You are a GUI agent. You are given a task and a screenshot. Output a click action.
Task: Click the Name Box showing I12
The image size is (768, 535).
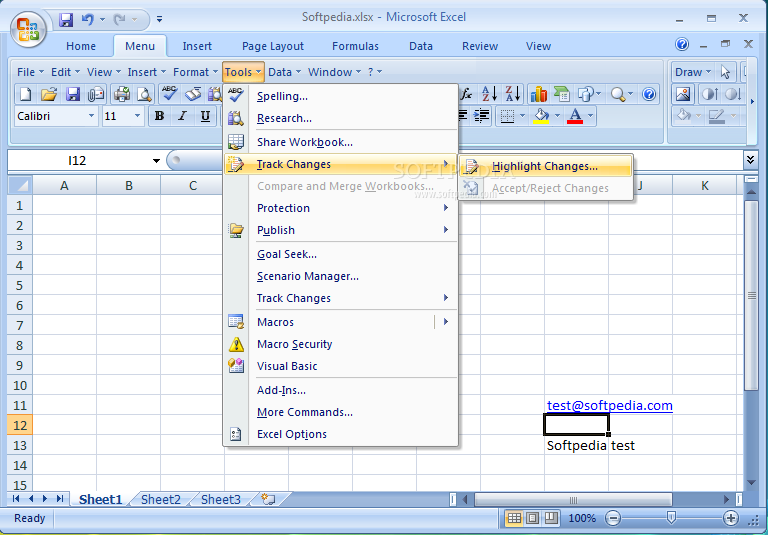pos(77,161)
